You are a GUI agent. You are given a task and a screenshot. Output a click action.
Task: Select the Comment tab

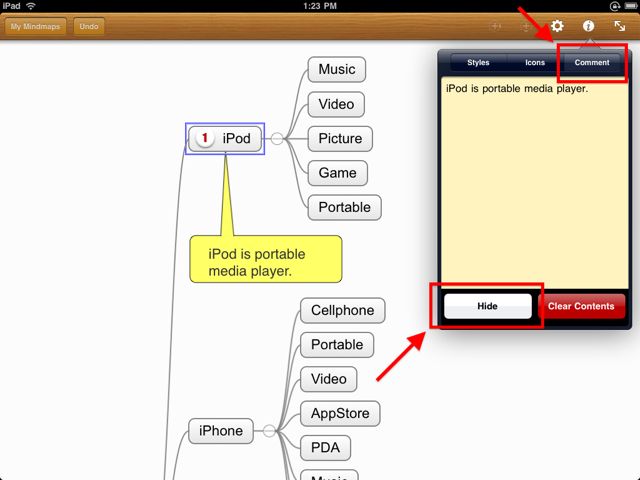tap(592, 62)
